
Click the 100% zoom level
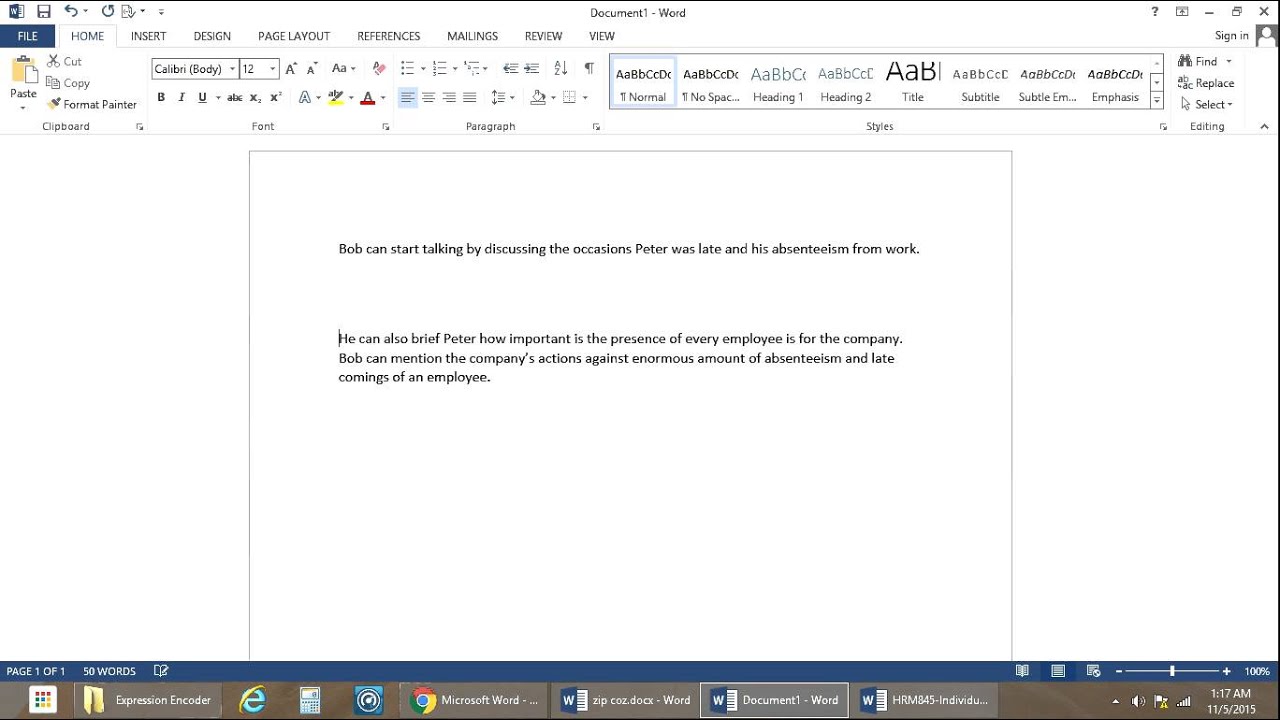point(1257,671)
